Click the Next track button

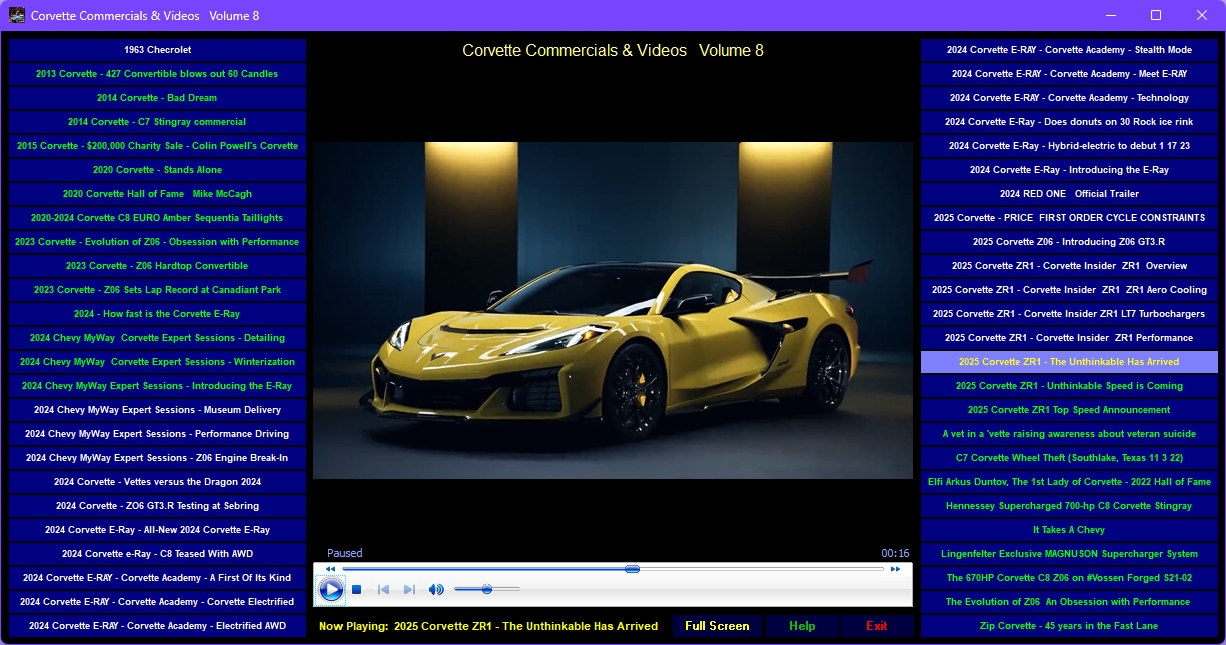pyautogui.click(x=409, y=590)
